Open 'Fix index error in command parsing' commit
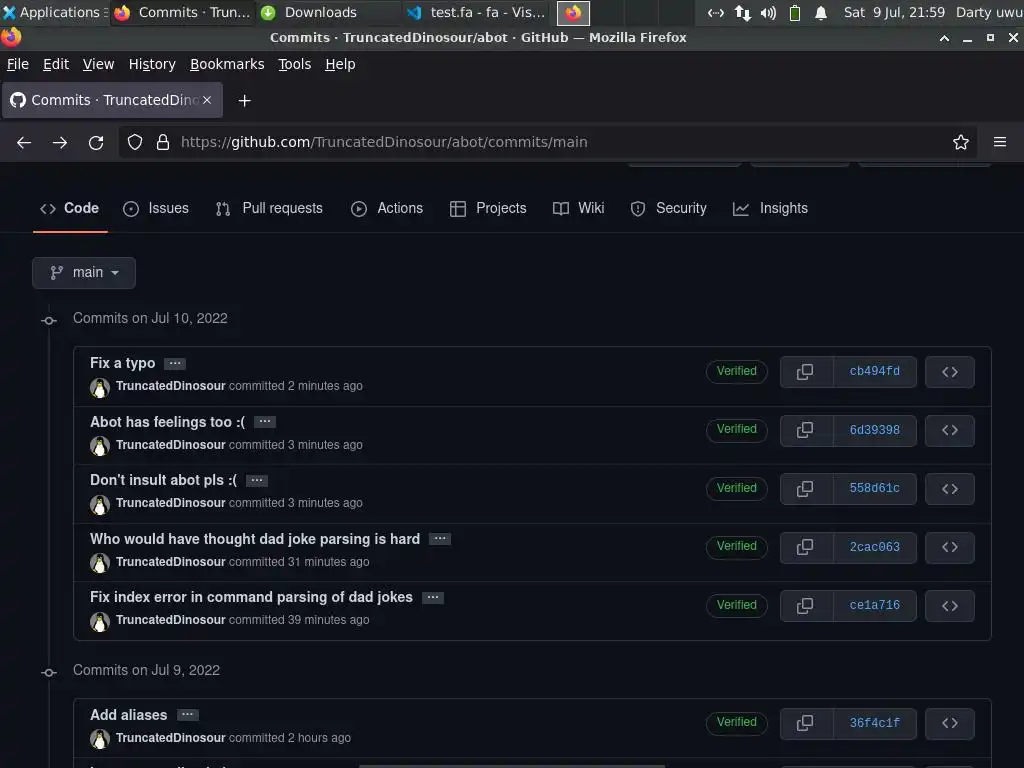The width and height of the screenshot is (1024, 768). [x=251, y=597]
